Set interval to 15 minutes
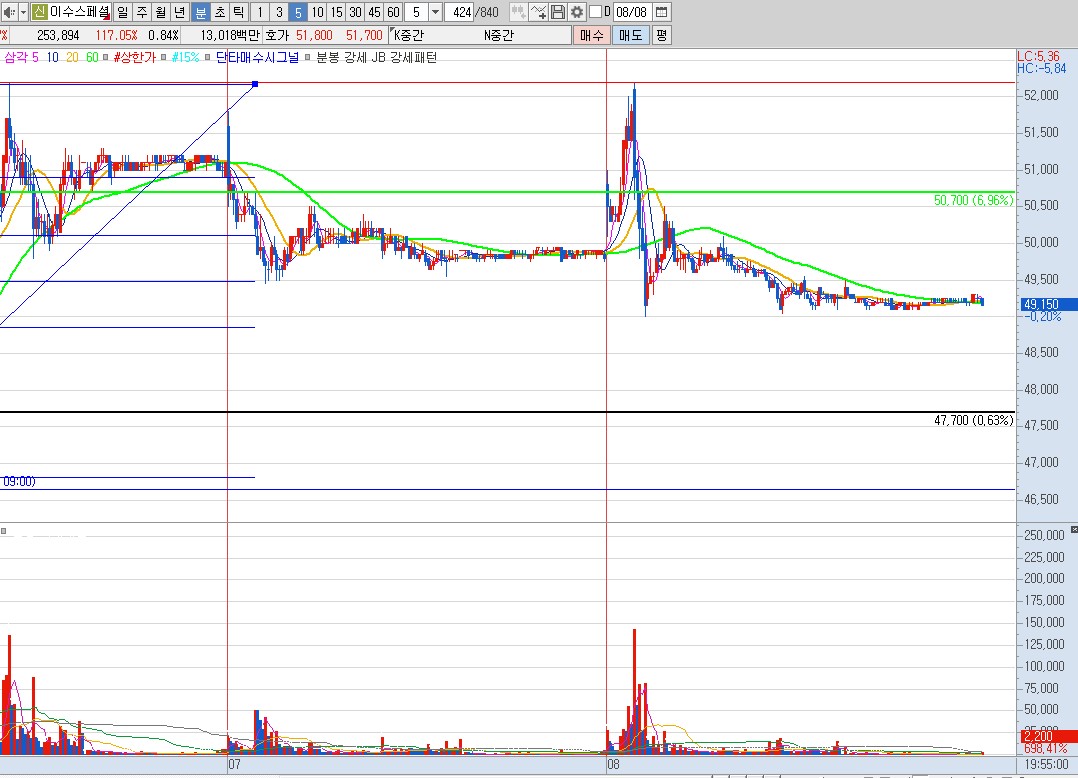The height and width of the screenshot is (778, 1078). pyautogui.click(x=336, y=12)
